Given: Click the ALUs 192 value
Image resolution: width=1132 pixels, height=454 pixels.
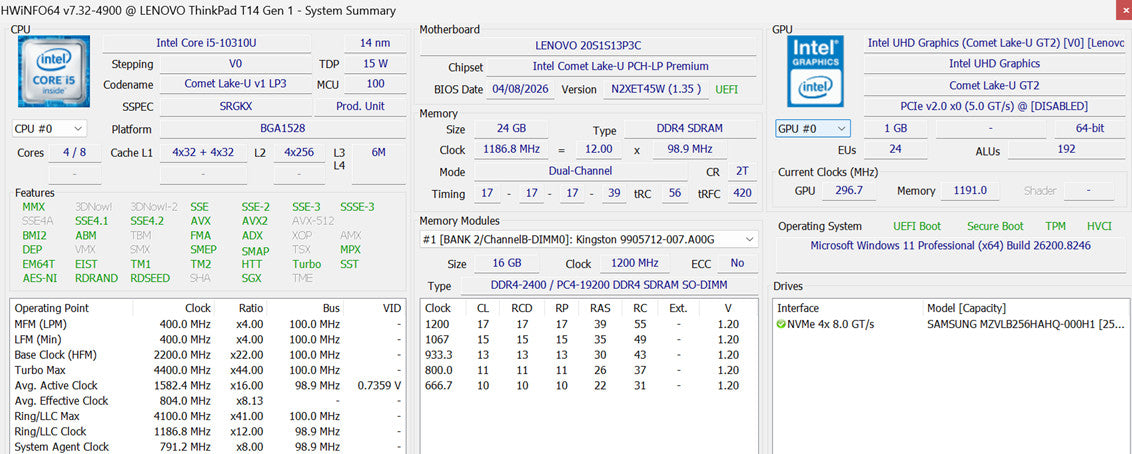Looking at the screenshot, I should pos(1066,149).
